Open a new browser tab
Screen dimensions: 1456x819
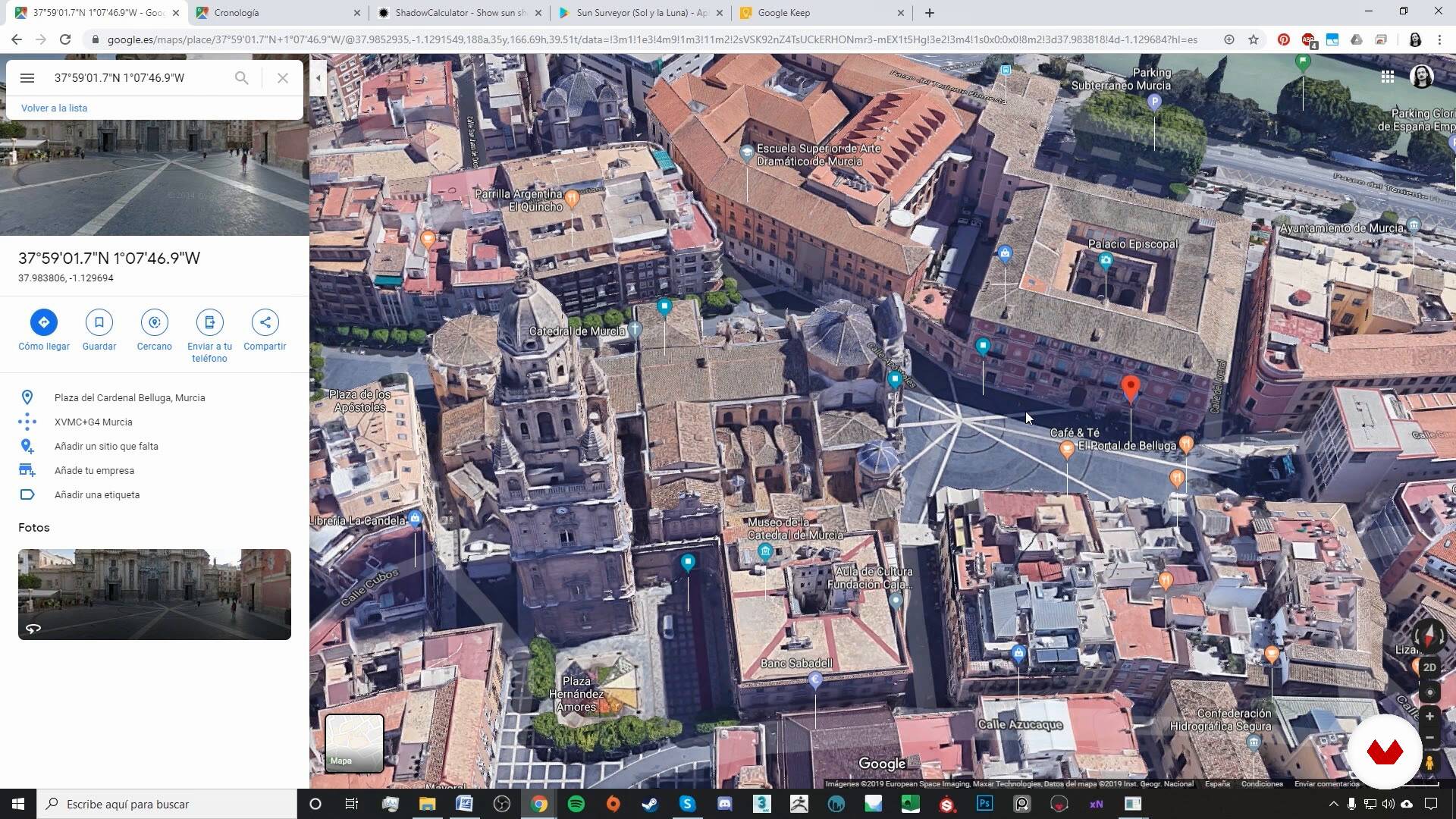pos(930,13)
